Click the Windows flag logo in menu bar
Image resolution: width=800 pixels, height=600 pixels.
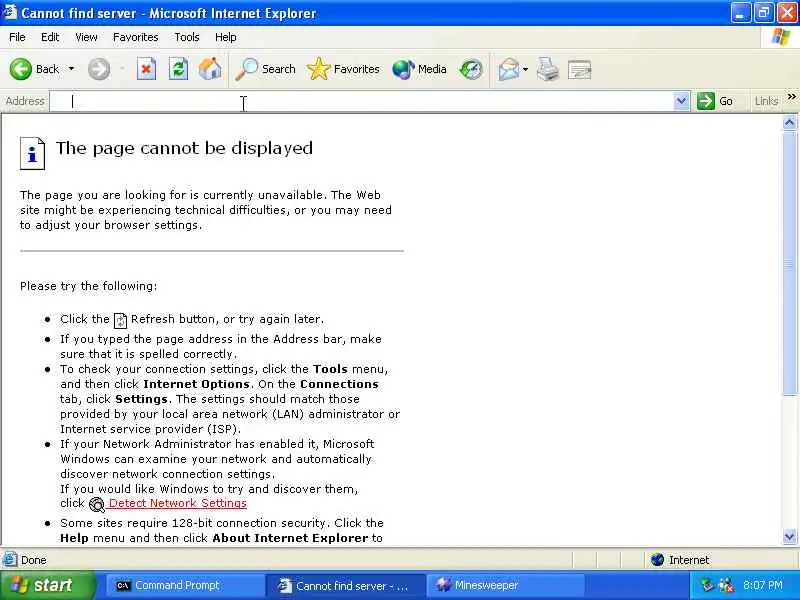[781, 37]
